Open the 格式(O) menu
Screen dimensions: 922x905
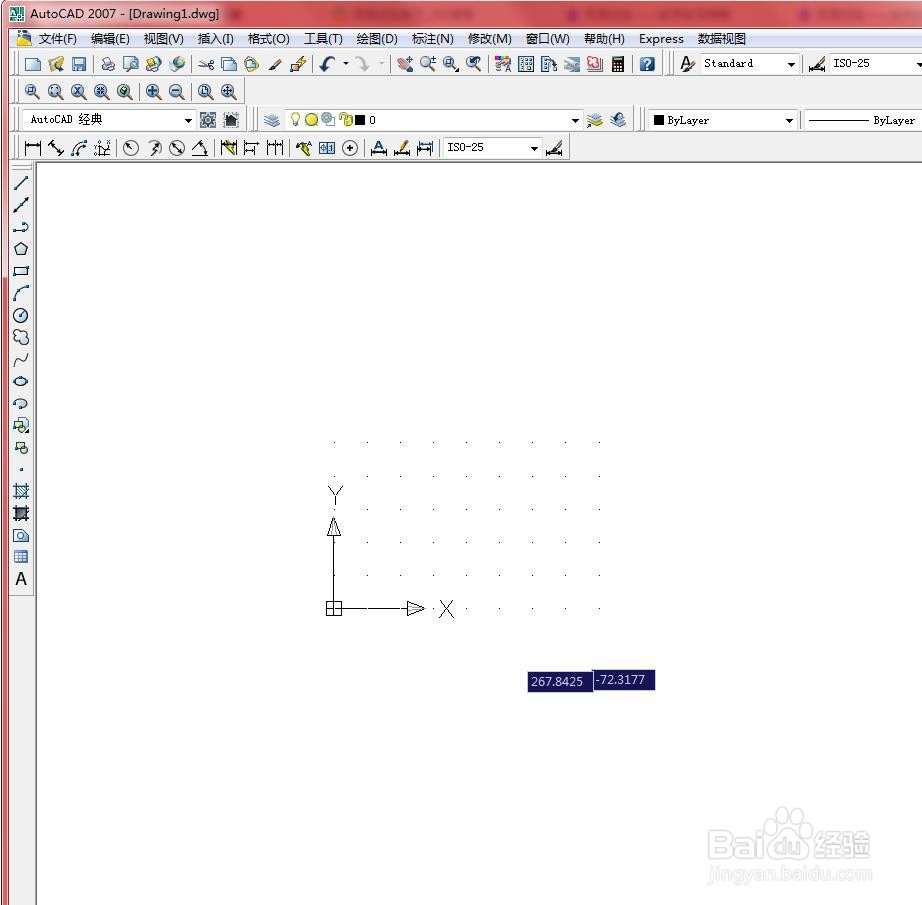268,39
